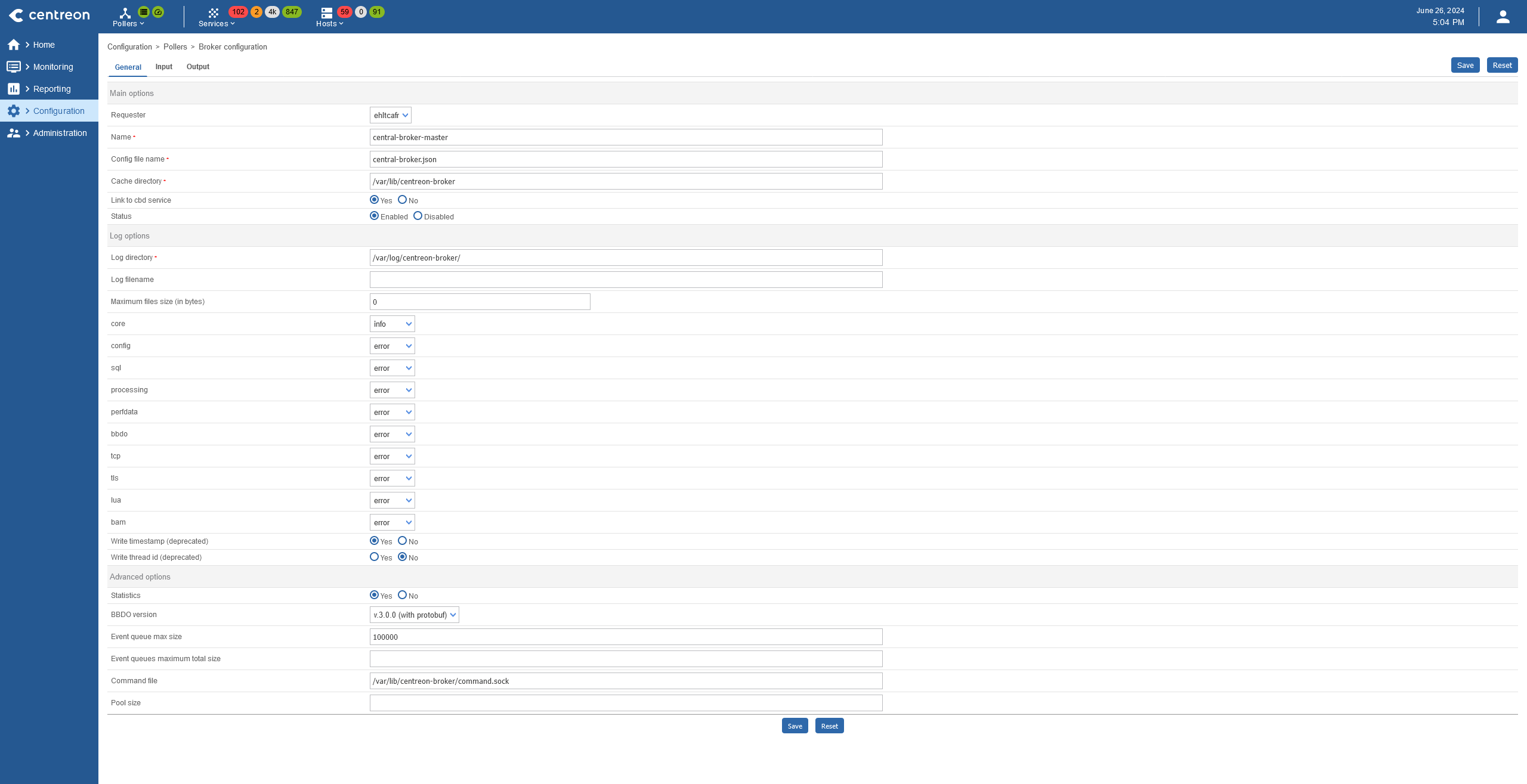The image size is (1527, 784).
Task: Open the bbdo log level dropdown
Action: coord(392,434)
